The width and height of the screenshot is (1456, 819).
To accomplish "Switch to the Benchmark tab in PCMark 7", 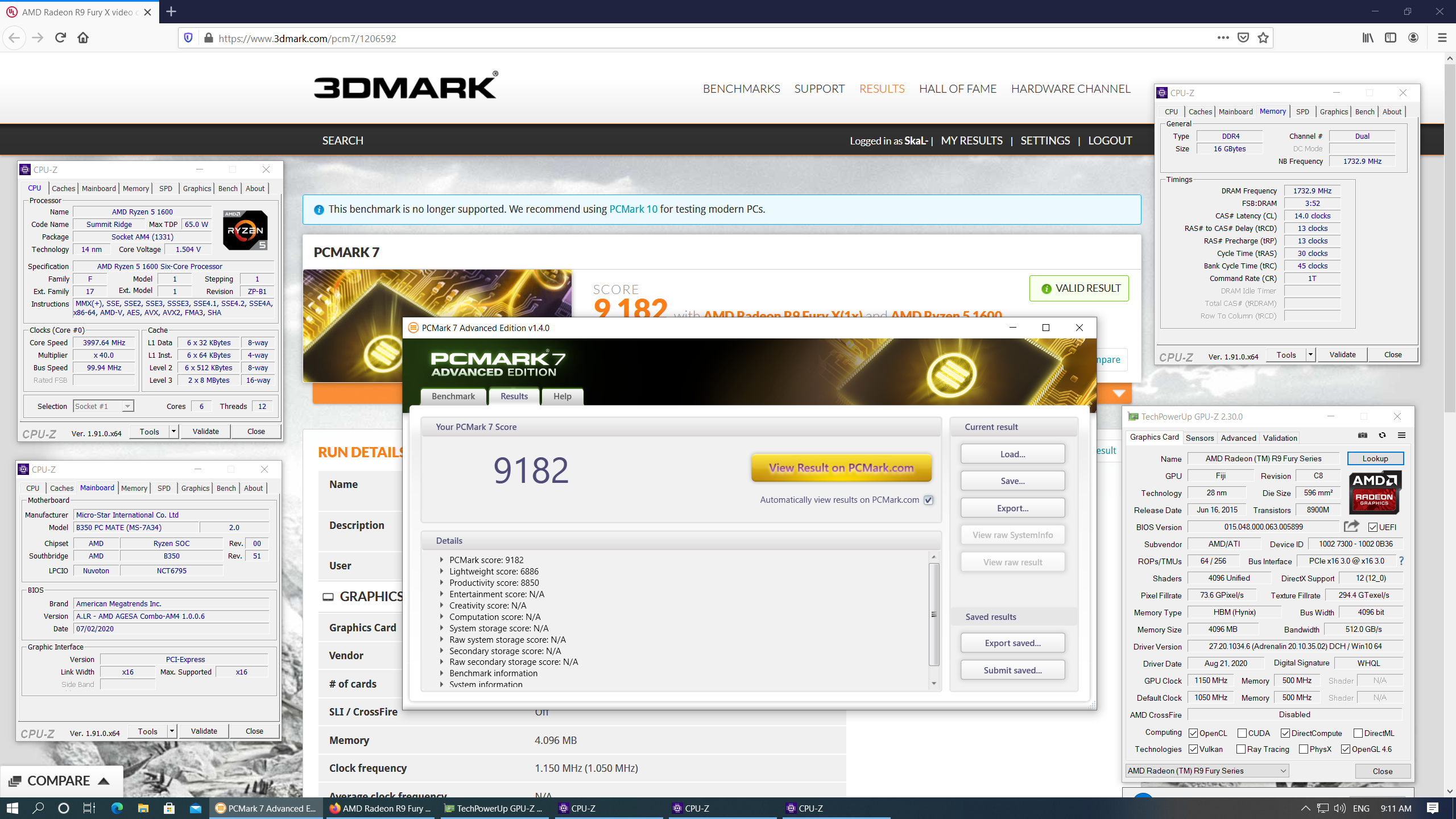I will click(453, 396).
